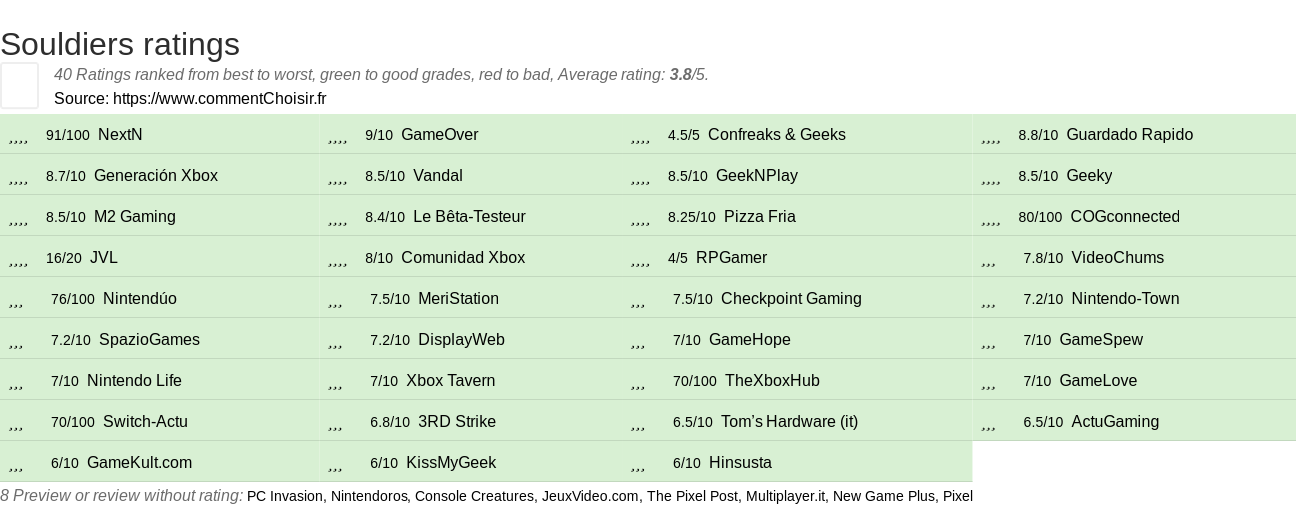Open the JeuxVideo.com unrated review link
This screenshot has width=1296, height=507.
(590, 496)
